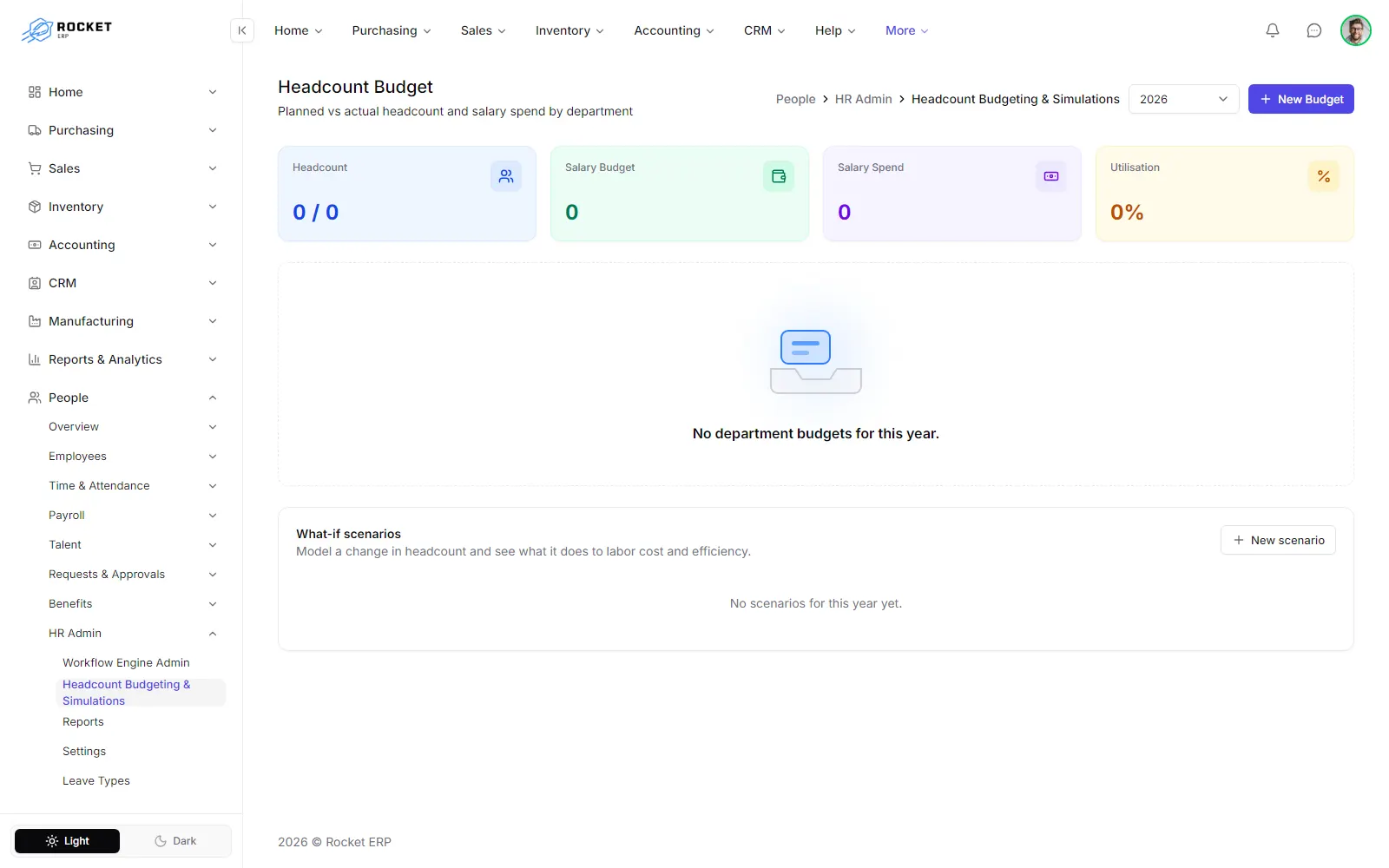Expand the Home section in sidebar
Screen dimensions: 1389x868
(x=123, y=92)
